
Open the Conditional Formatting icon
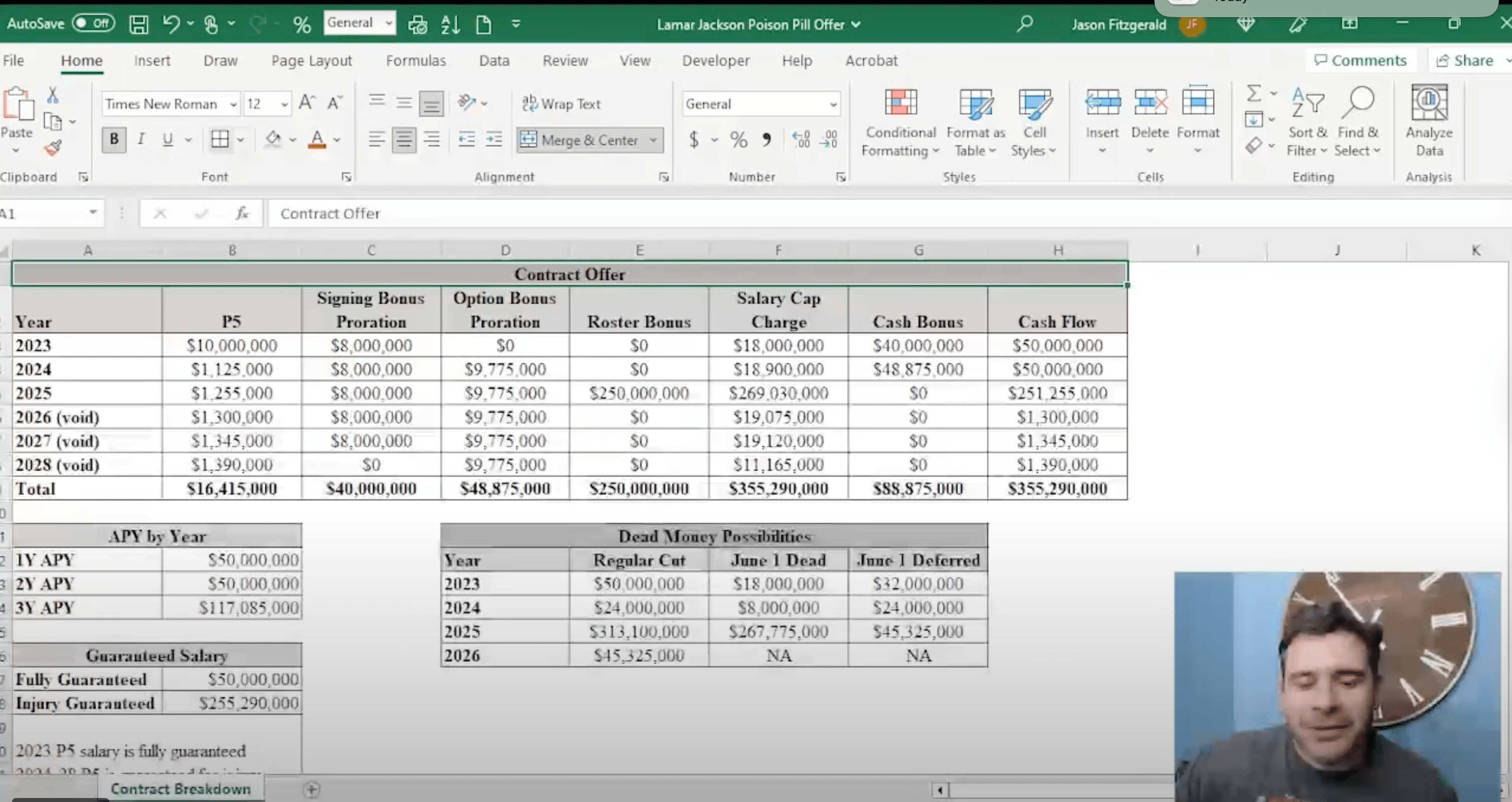900,103
